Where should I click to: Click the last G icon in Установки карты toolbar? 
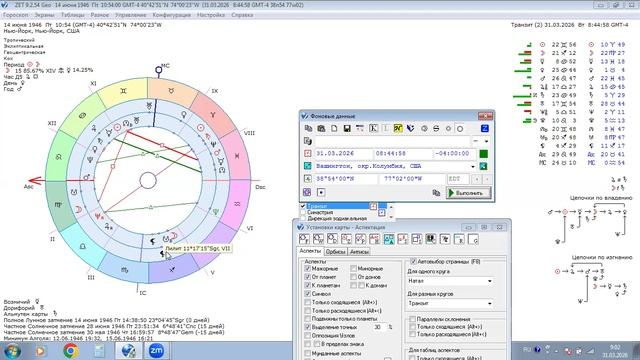pos(473,240)
